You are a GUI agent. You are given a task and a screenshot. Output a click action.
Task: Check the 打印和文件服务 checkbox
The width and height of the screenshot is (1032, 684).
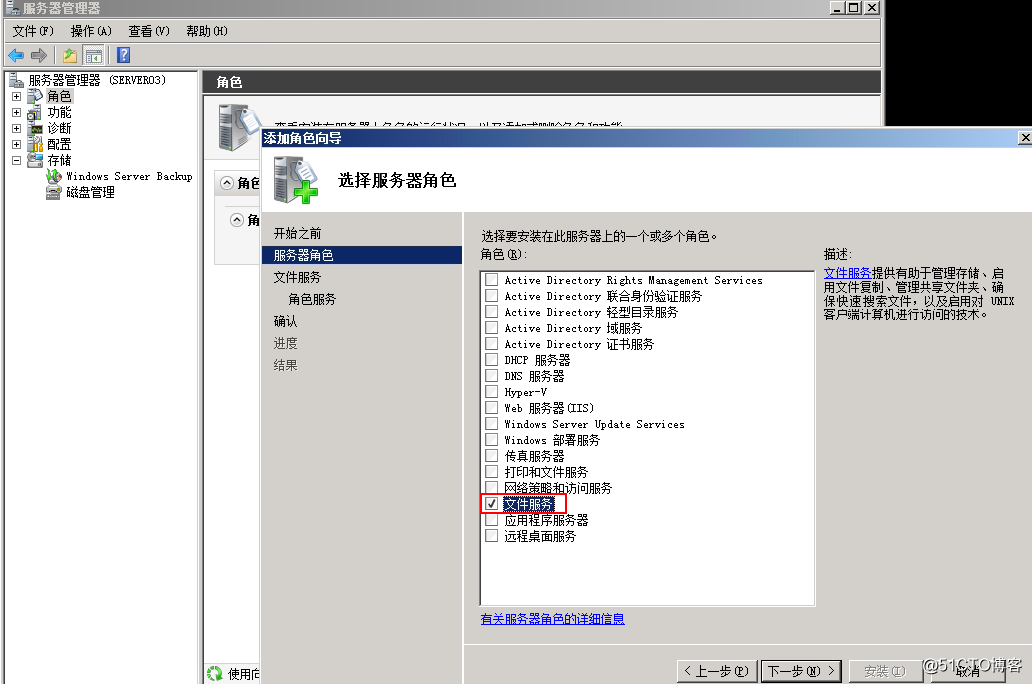pyautogui.click(x=492, y=472)
